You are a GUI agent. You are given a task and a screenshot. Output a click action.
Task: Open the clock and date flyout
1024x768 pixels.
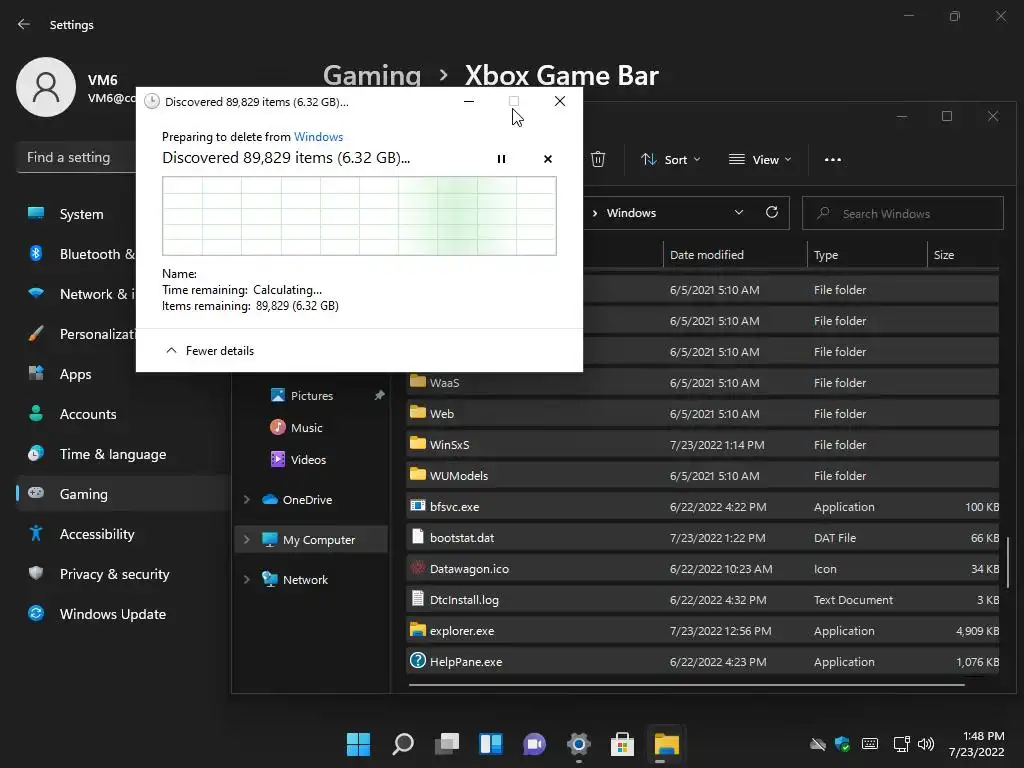[976, 744]
